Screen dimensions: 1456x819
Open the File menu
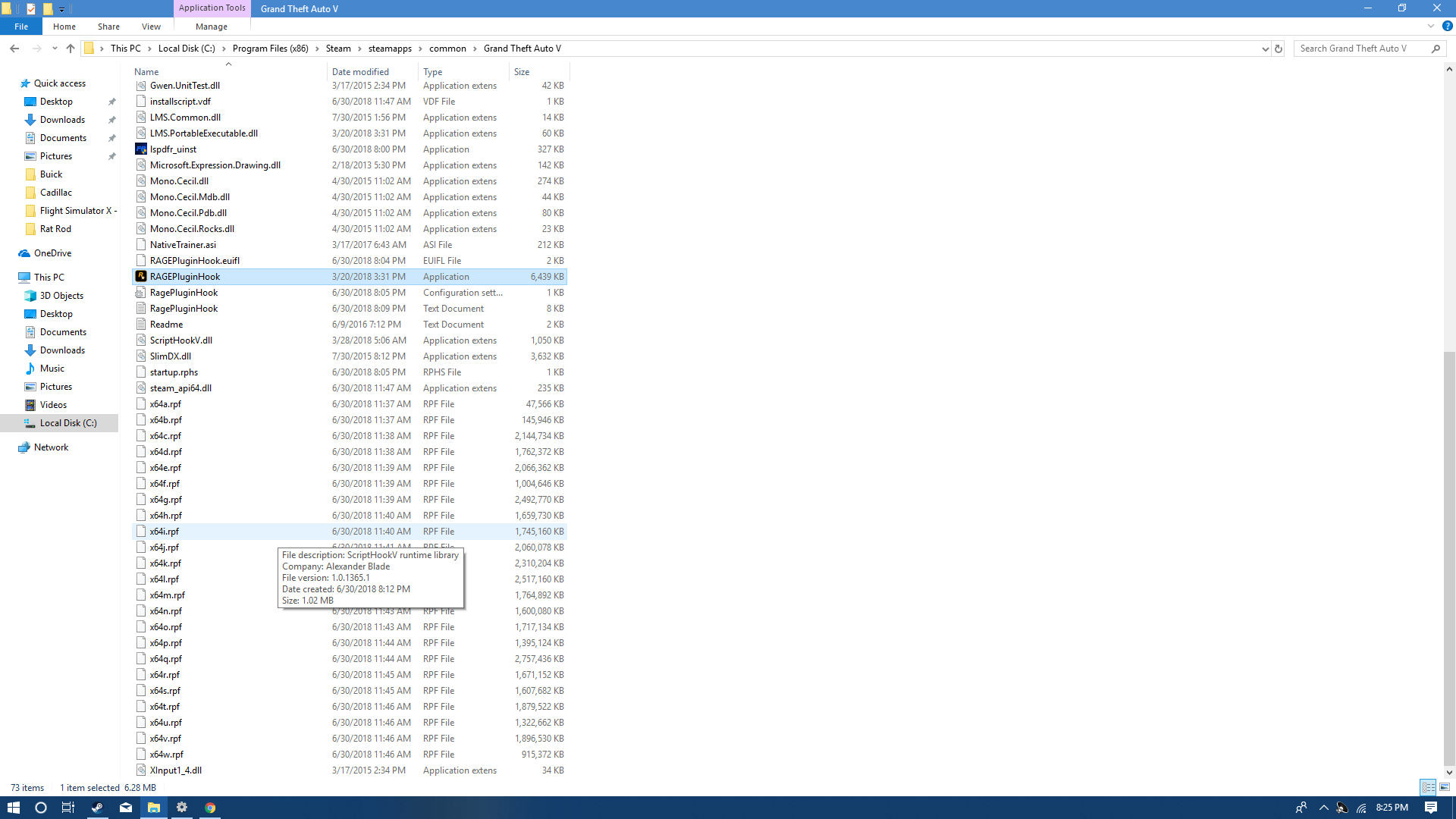21,27
